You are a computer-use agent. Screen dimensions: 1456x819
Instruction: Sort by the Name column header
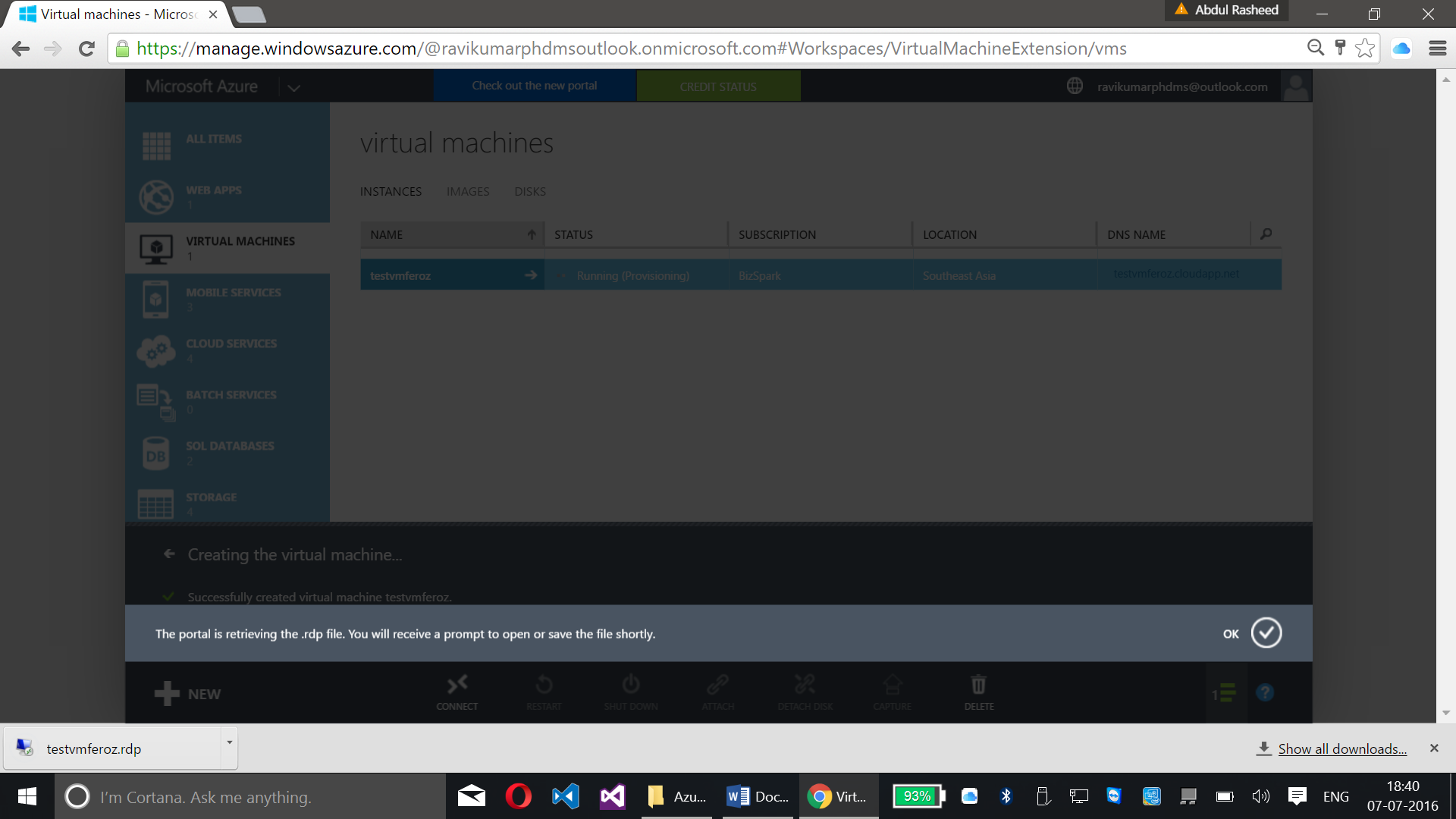click(452, 234)
